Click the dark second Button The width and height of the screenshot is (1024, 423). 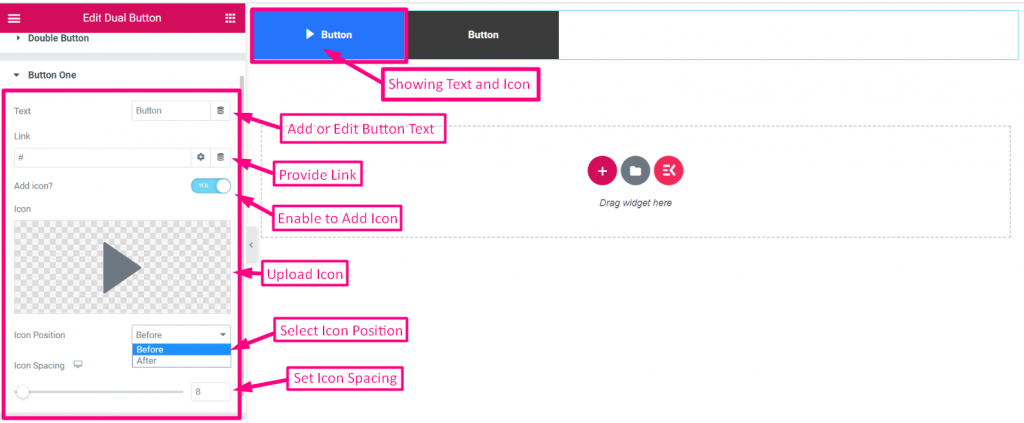pyautogui.click(x=483, y=35)
